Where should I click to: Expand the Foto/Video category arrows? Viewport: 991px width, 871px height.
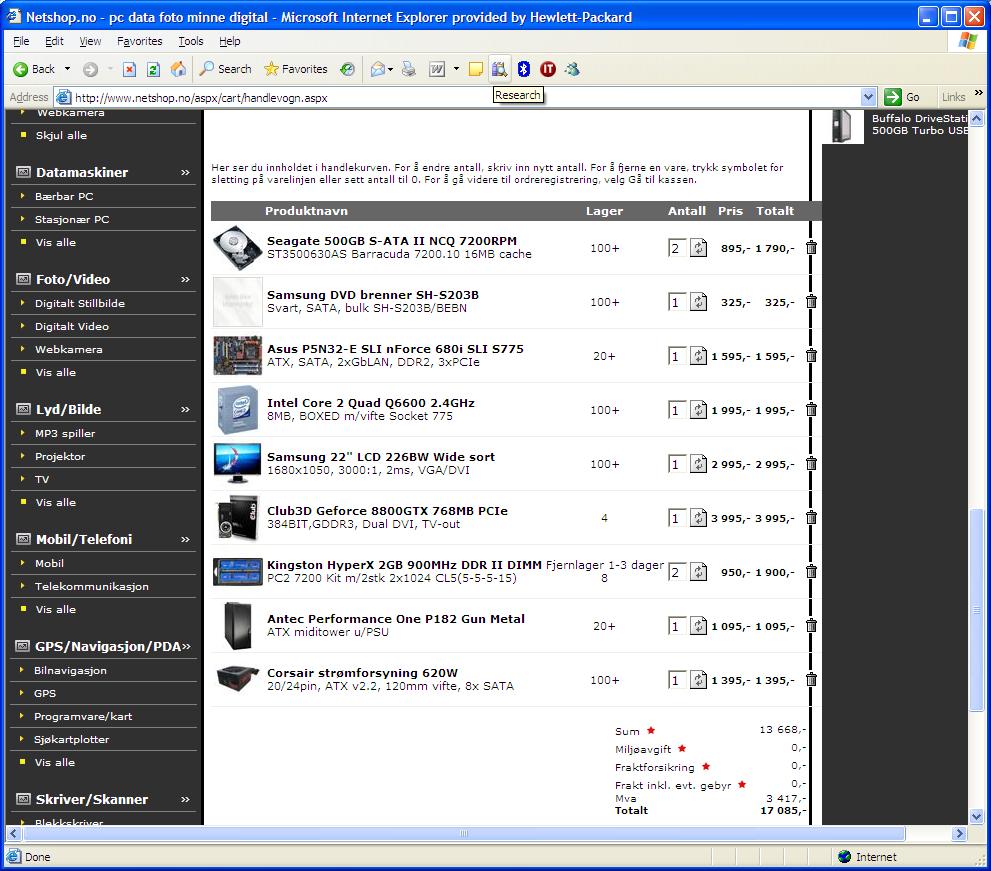(x=185, y=279)
